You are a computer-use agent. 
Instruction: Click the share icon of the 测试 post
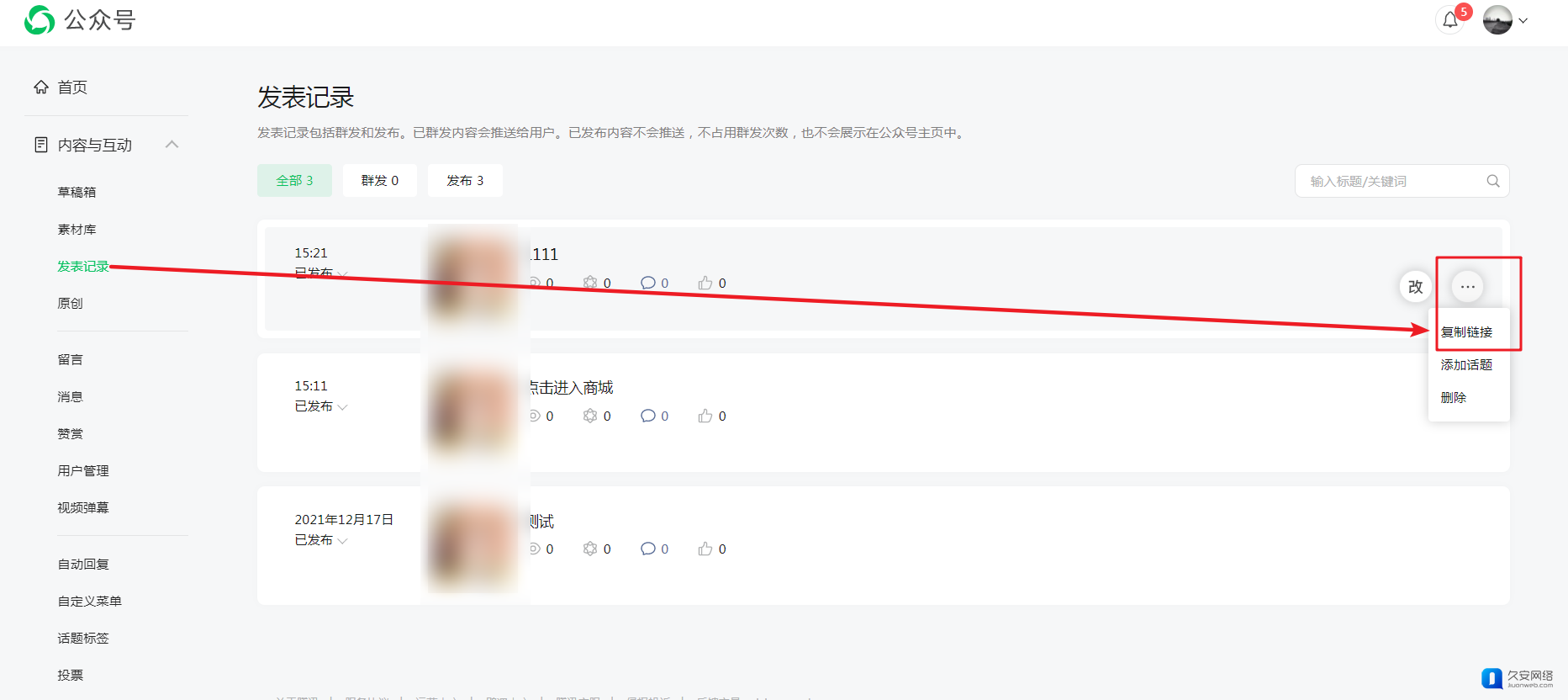click(590, 549)
